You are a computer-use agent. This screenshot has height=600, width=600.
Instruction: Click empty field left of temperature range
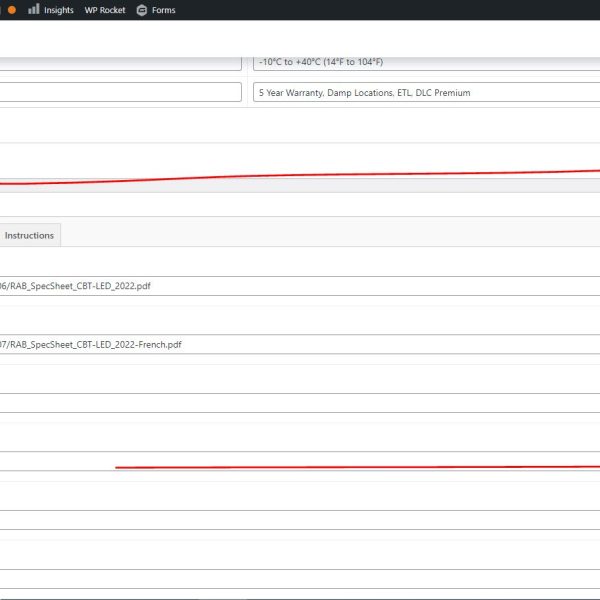point(120,62)
